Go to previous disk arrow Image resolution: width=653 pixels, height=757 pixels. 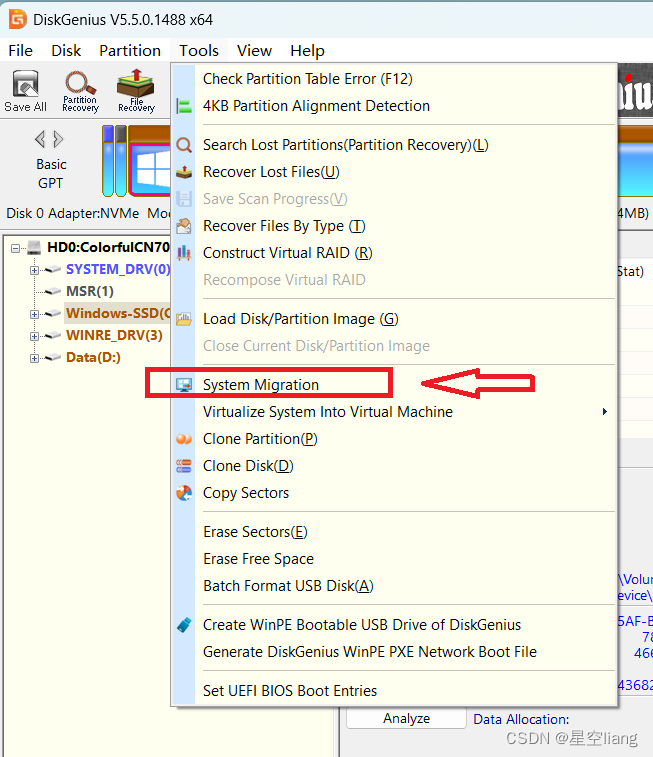pyautogui.click(x=40, y=140)
